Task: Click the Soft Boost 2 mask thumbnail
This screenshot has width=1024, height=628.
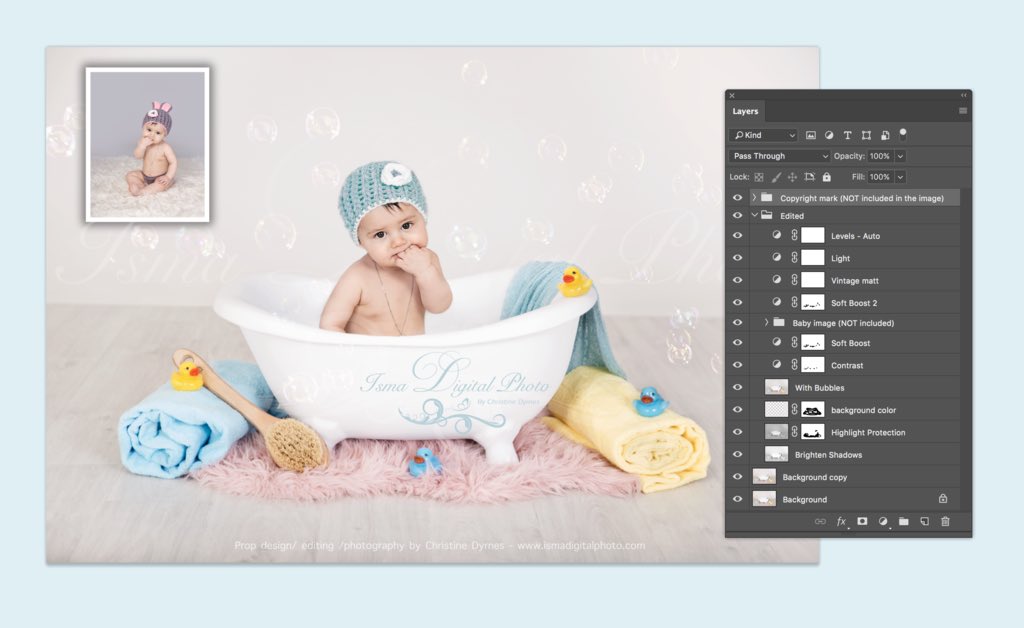Action: pyautogui.click(x=812, y=302)
